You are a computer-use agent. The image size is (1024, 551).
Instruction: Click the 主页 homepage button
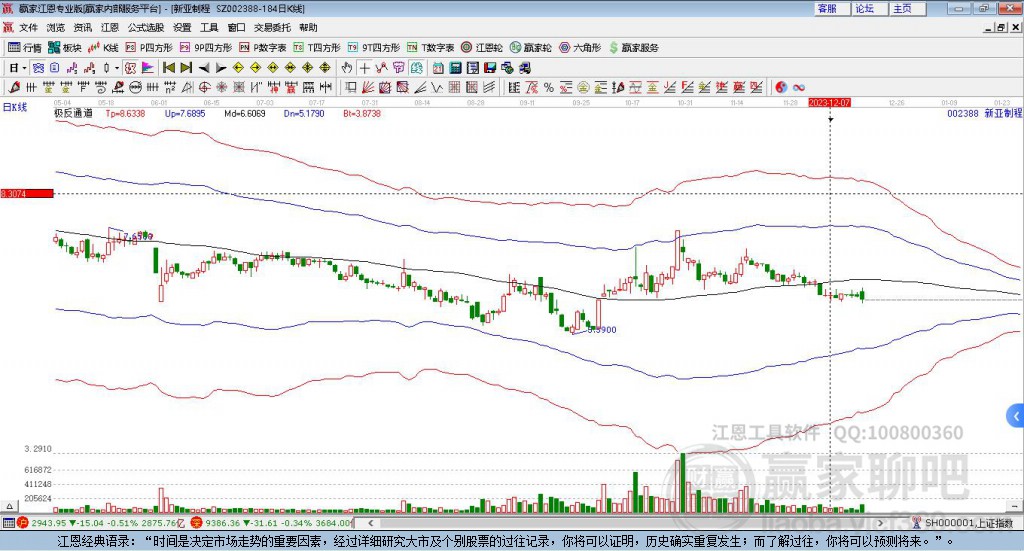point(907,8)
